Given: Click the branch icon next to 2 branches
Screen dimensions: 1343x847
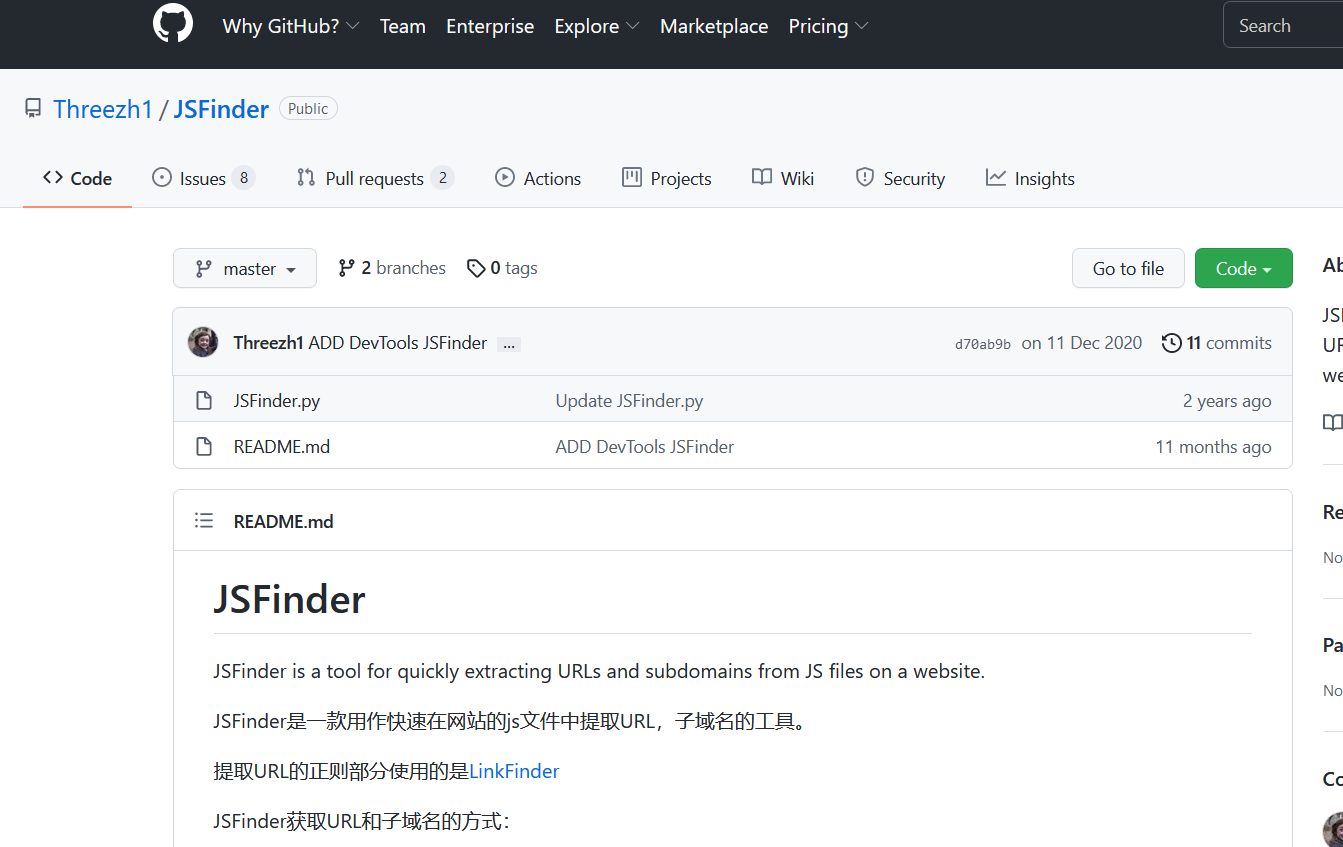Looking at the screenshot, I should [x=347, y=268].
